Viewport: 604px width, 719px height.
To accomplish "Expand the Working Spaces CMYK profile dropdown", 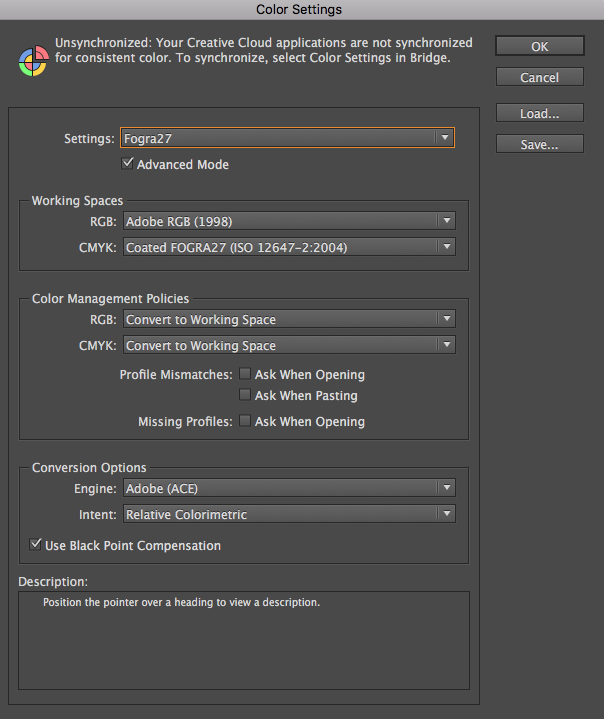I will coord(288,247).
